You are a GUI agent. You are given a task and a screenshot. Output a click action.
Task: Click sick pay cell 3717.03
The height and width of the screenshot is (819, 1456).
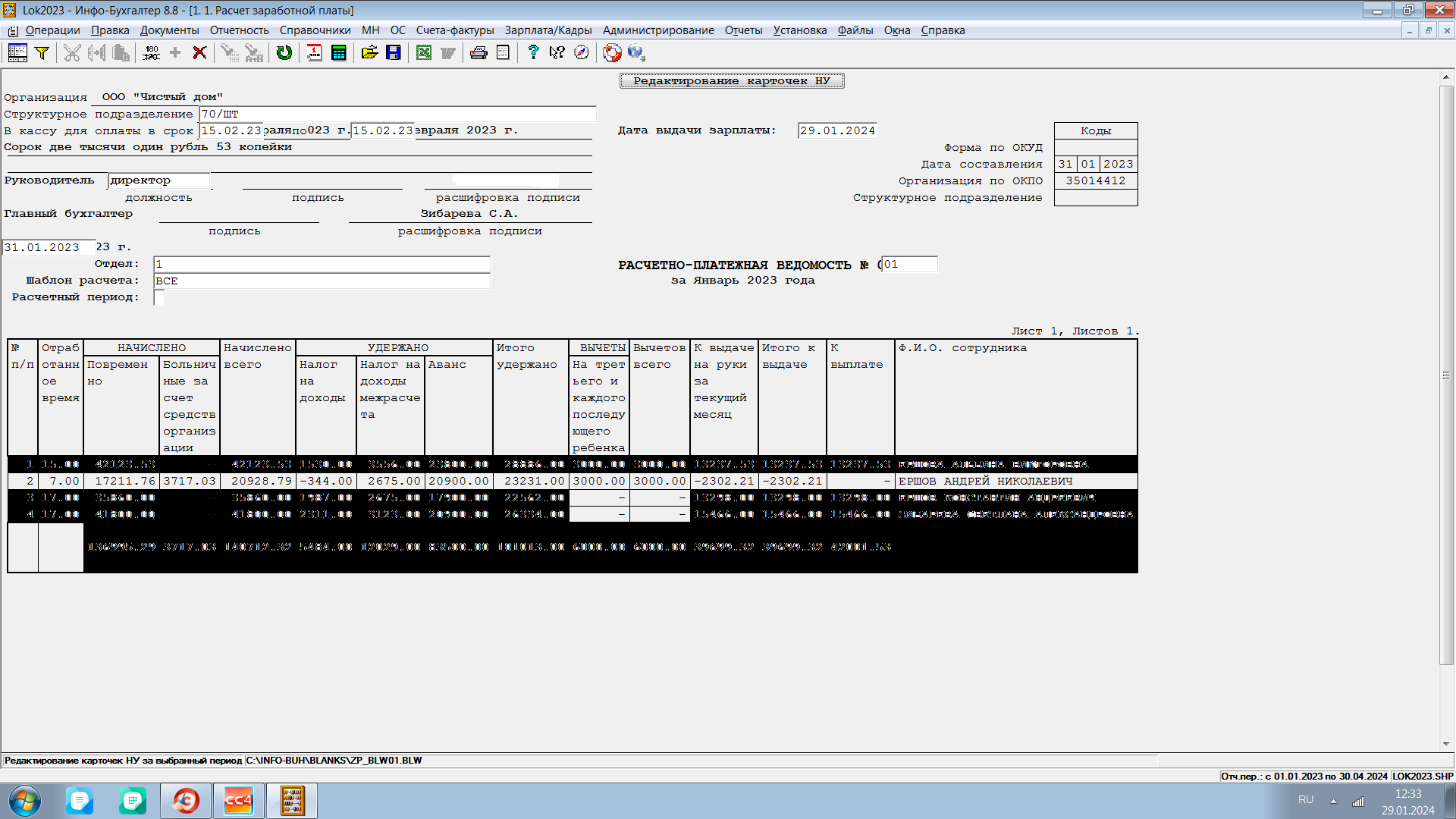pos(190,481)
